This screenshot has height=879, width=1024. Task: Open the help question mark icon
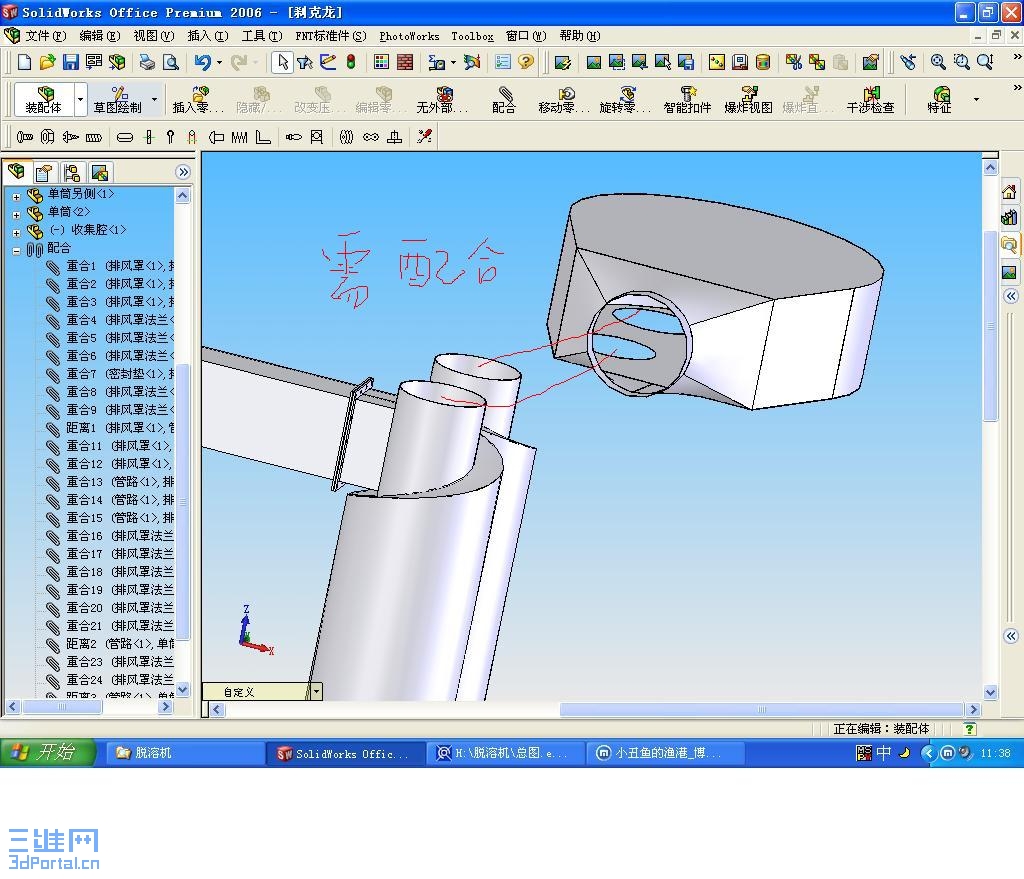[x=526, y=62]
